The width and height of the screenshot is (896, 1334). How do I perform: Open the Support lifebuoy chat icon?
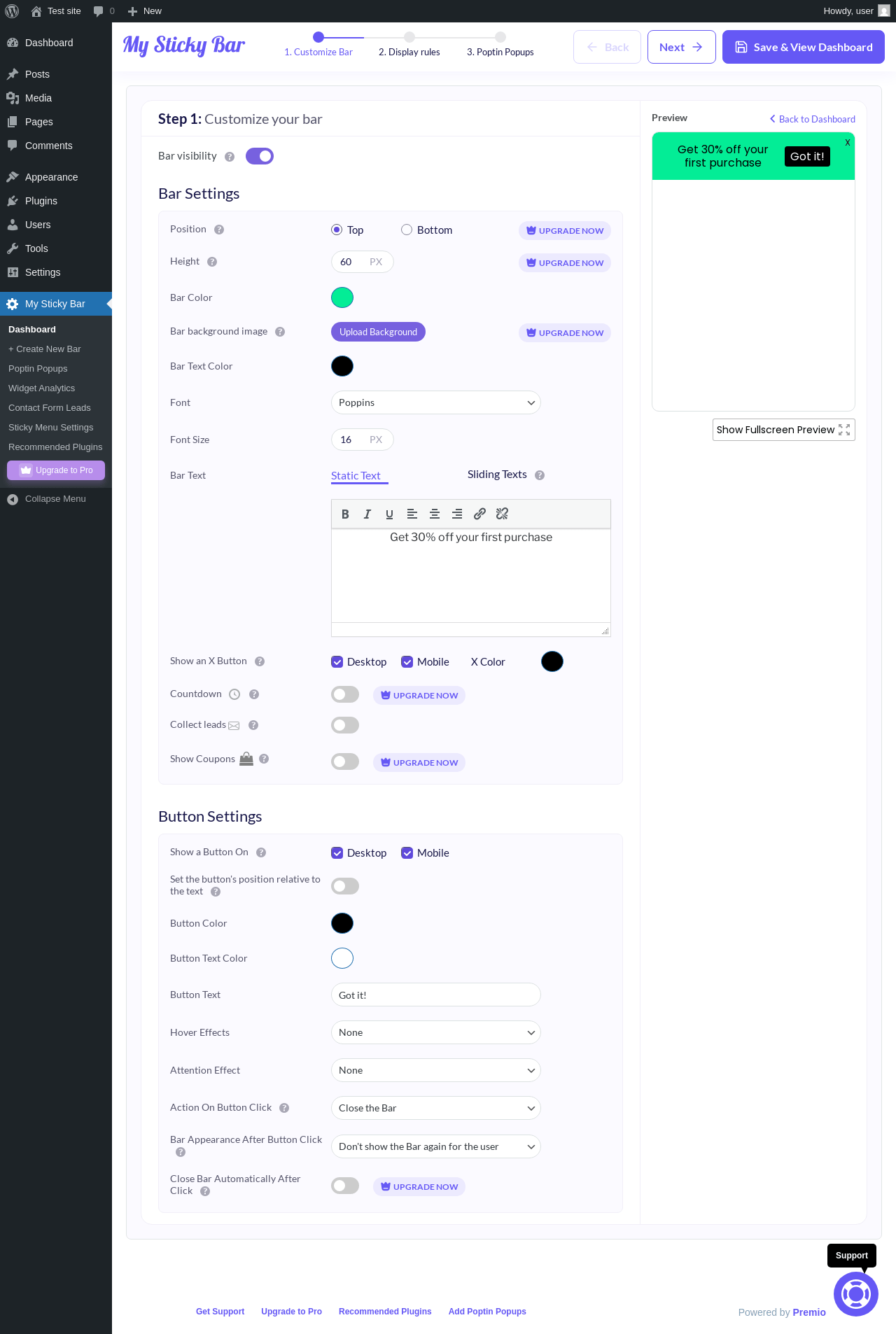[x=855, y=1294]
